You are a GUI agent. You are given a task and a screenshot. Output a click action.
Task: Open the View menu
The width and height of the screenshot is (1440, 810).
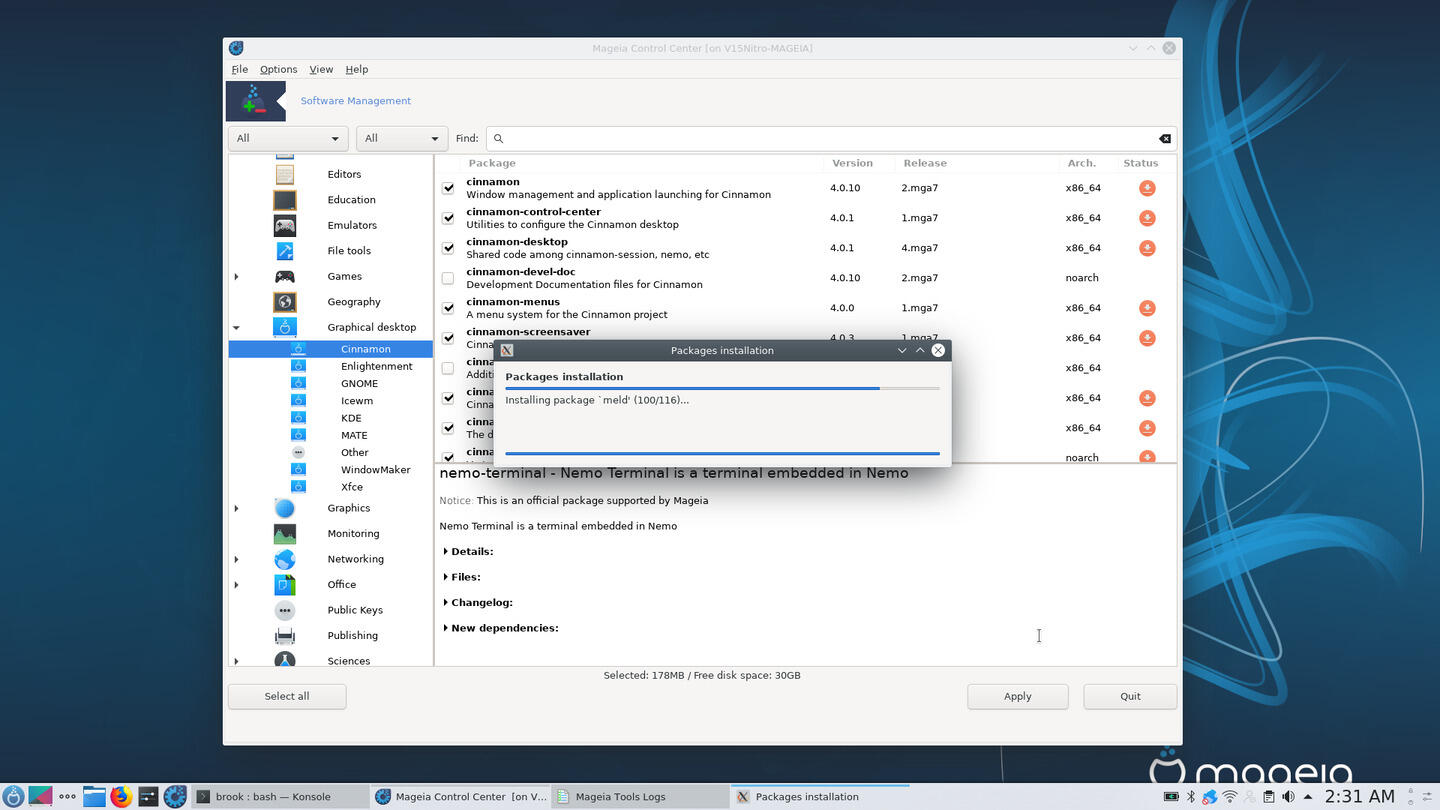[x=321, y=70]
